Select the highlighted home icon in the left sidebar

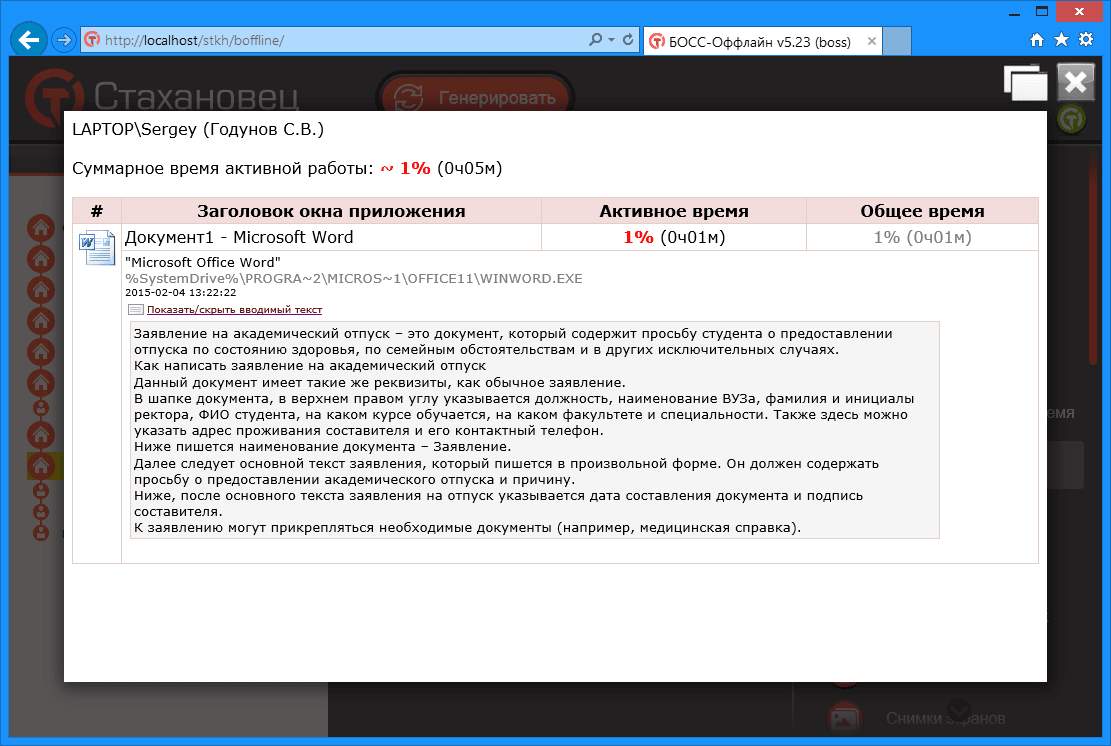tap(41, 465)
